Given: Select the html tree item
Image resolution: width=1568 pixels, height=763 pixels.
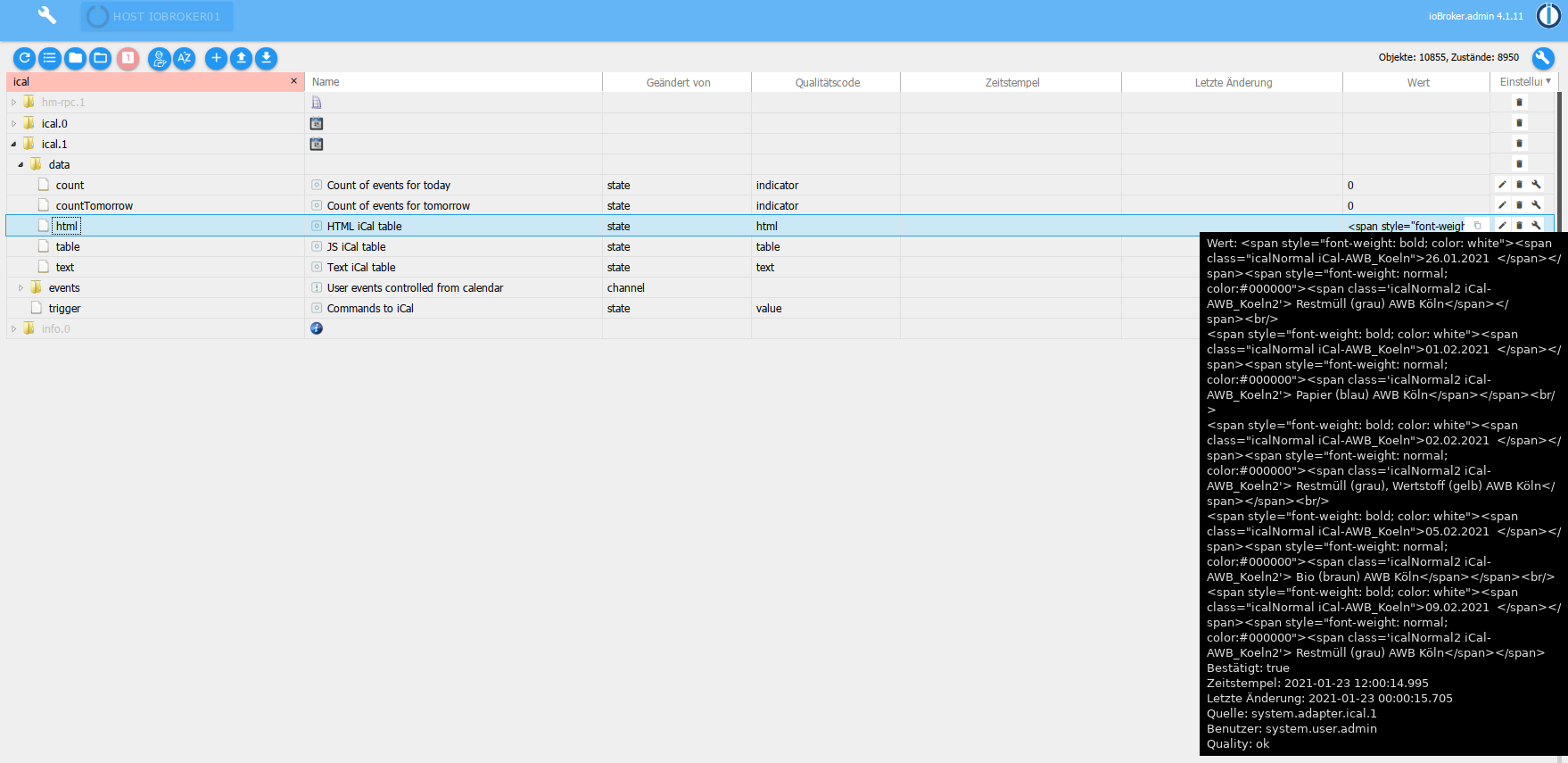Looking at the screenshot, I should click(x=67, y=227).
